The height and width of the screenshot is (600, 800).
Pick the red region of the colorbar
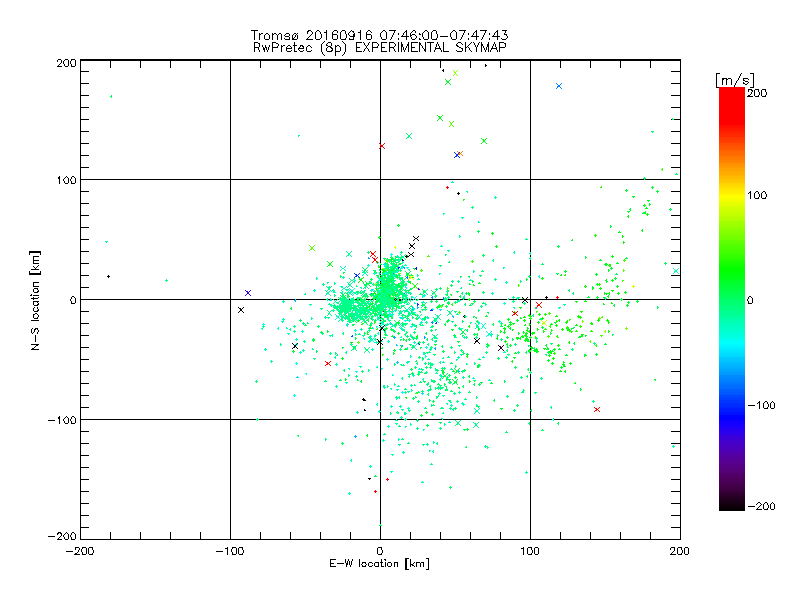[732, 107]
